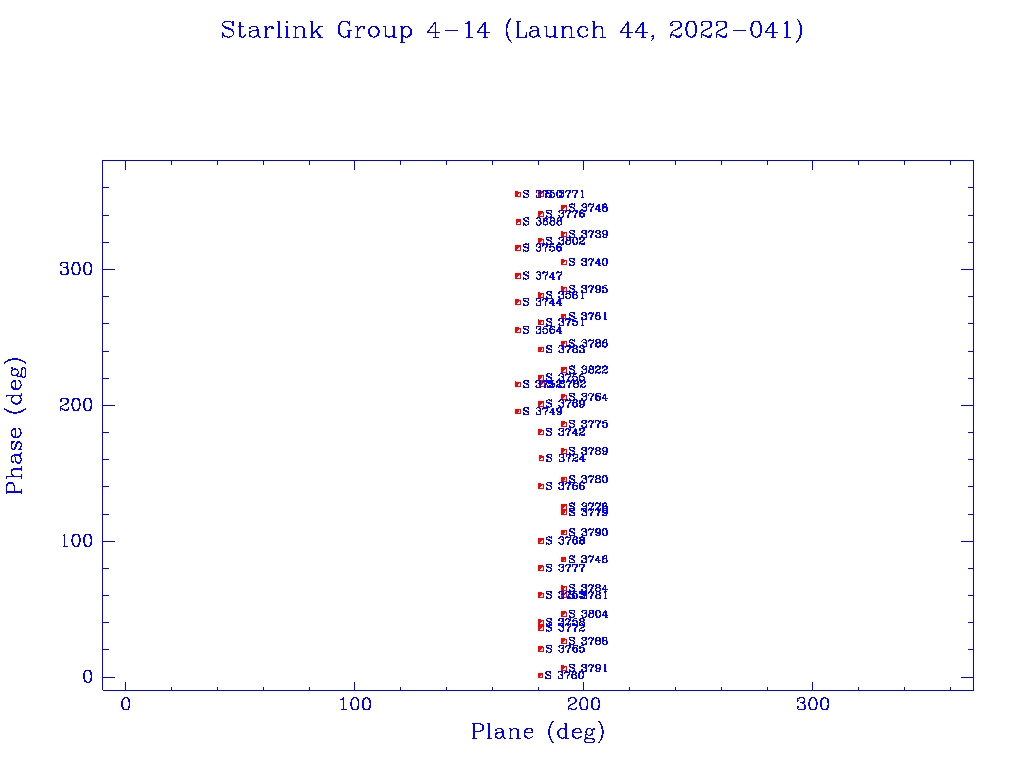The image size is (1024, 768).
Task: Select the S 3776 satellite label
Action: click(565, 214)
